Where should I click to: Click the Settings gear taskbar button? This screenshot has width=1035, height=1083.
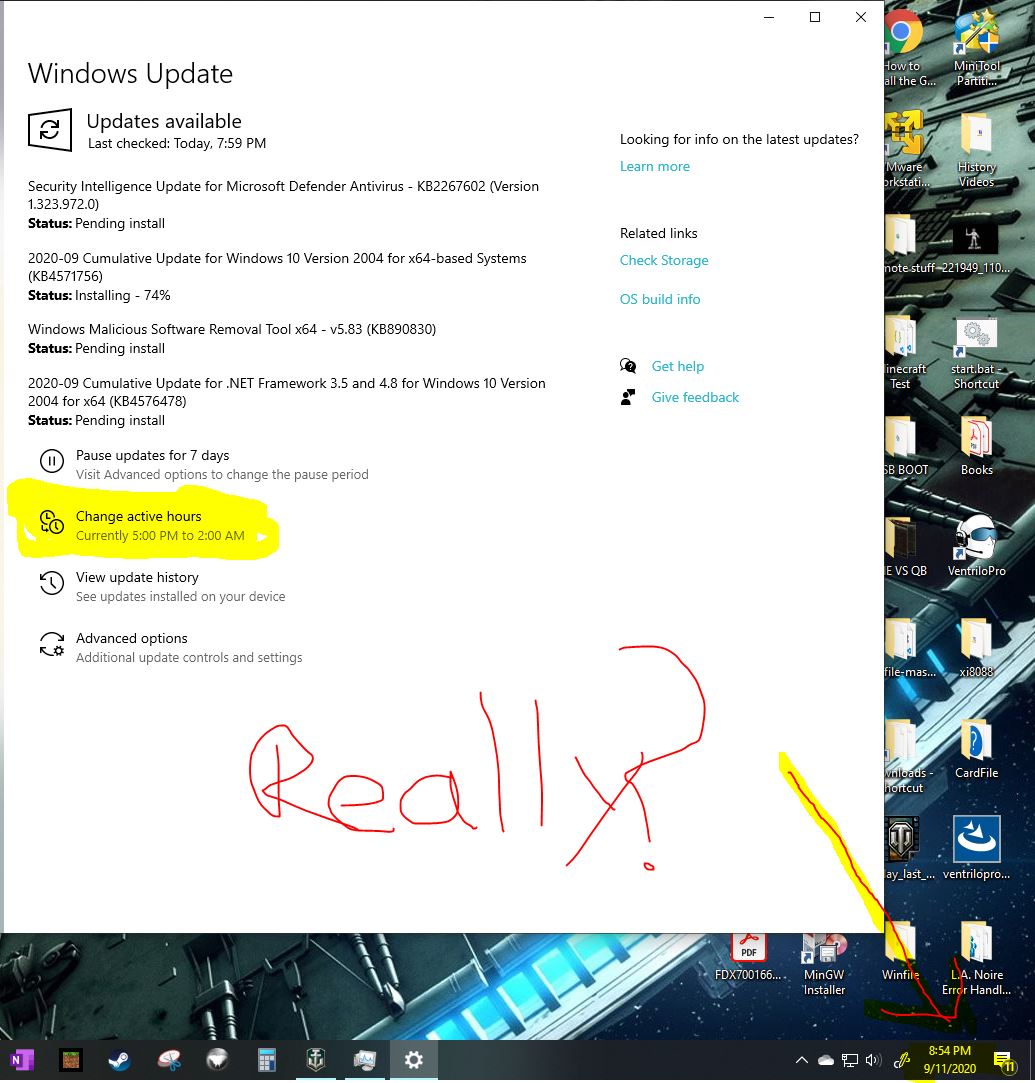click(x=414, y=1060)
